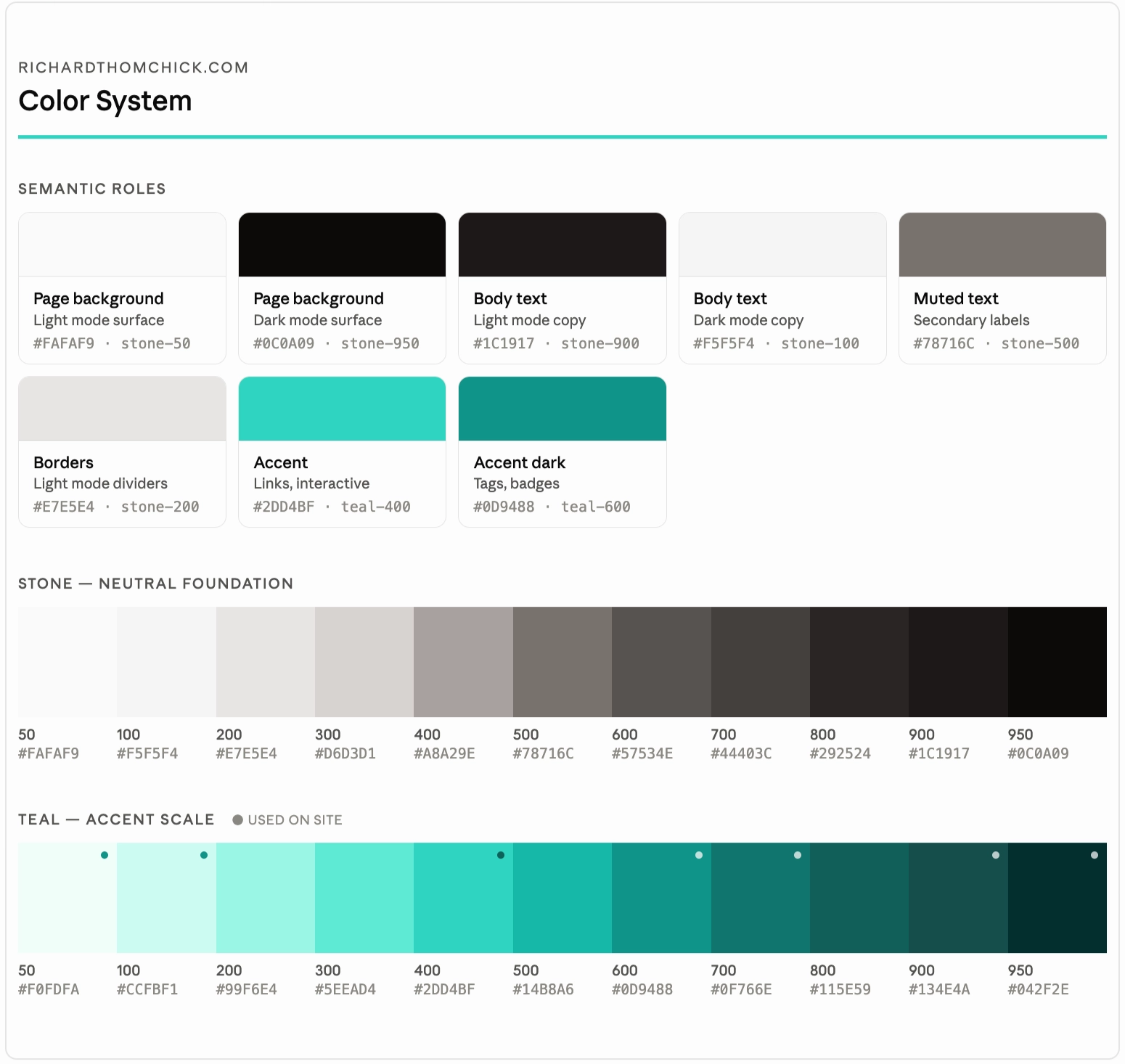This screenshot has height=1064, width=1125.
Task: Select the Accent dark teal-600 card swatch
Action: [x=562, y=409]
